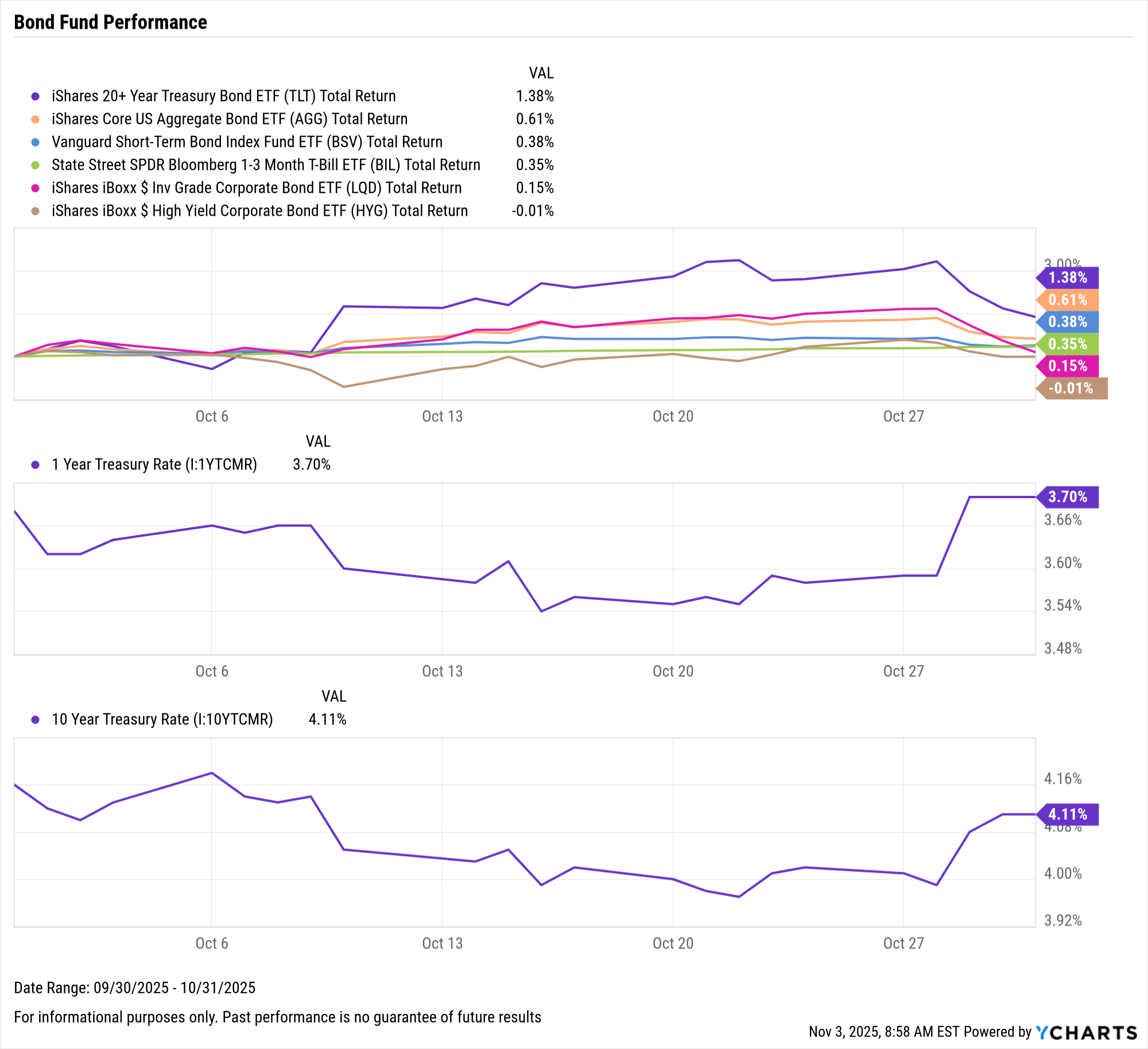Open the YCharts logo link

click(1086, 1032)
